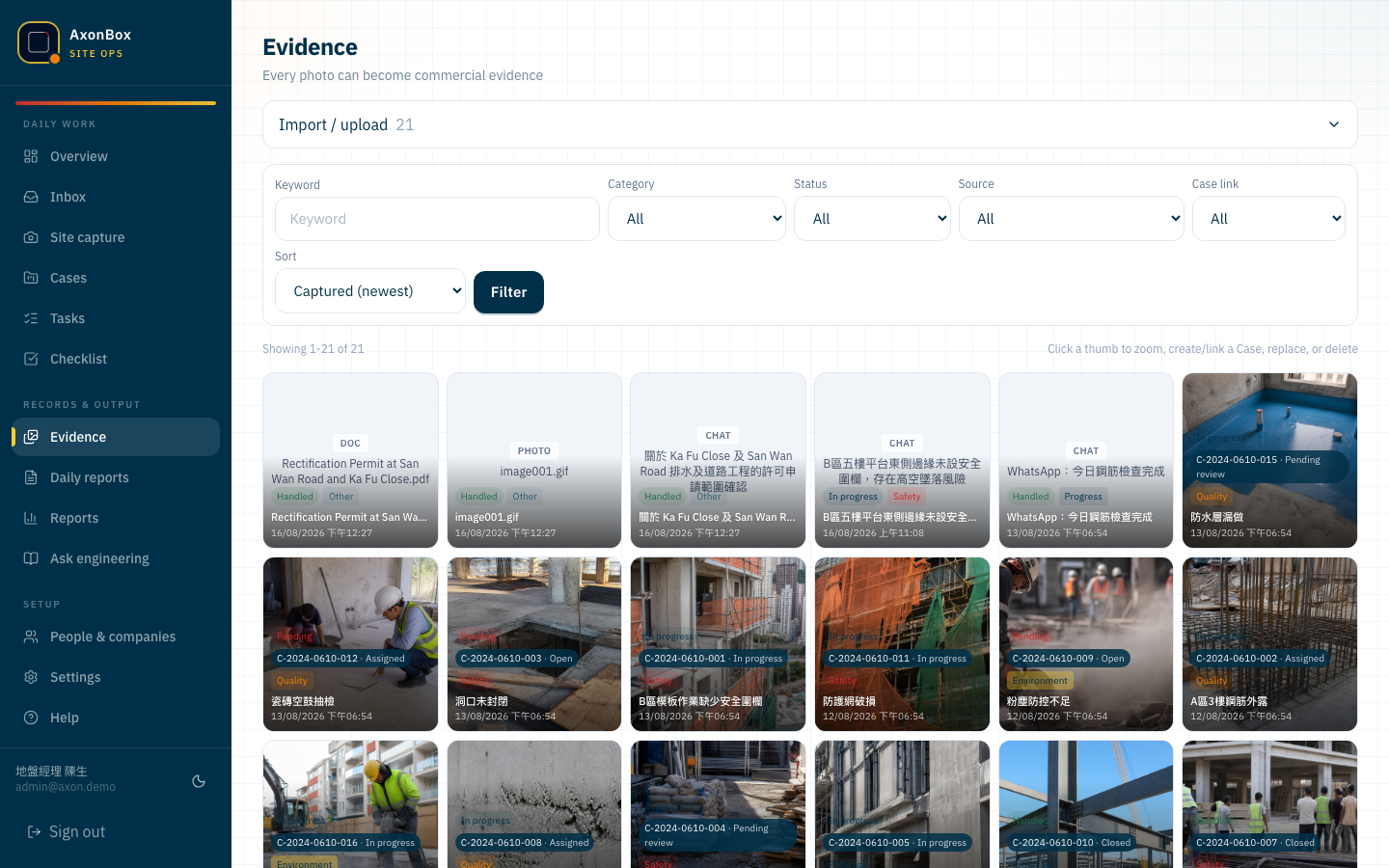1389x868 pixels.
Task: Open the 防水層漏做 photo thumbnail
Action: click(x=1269, y=460)
